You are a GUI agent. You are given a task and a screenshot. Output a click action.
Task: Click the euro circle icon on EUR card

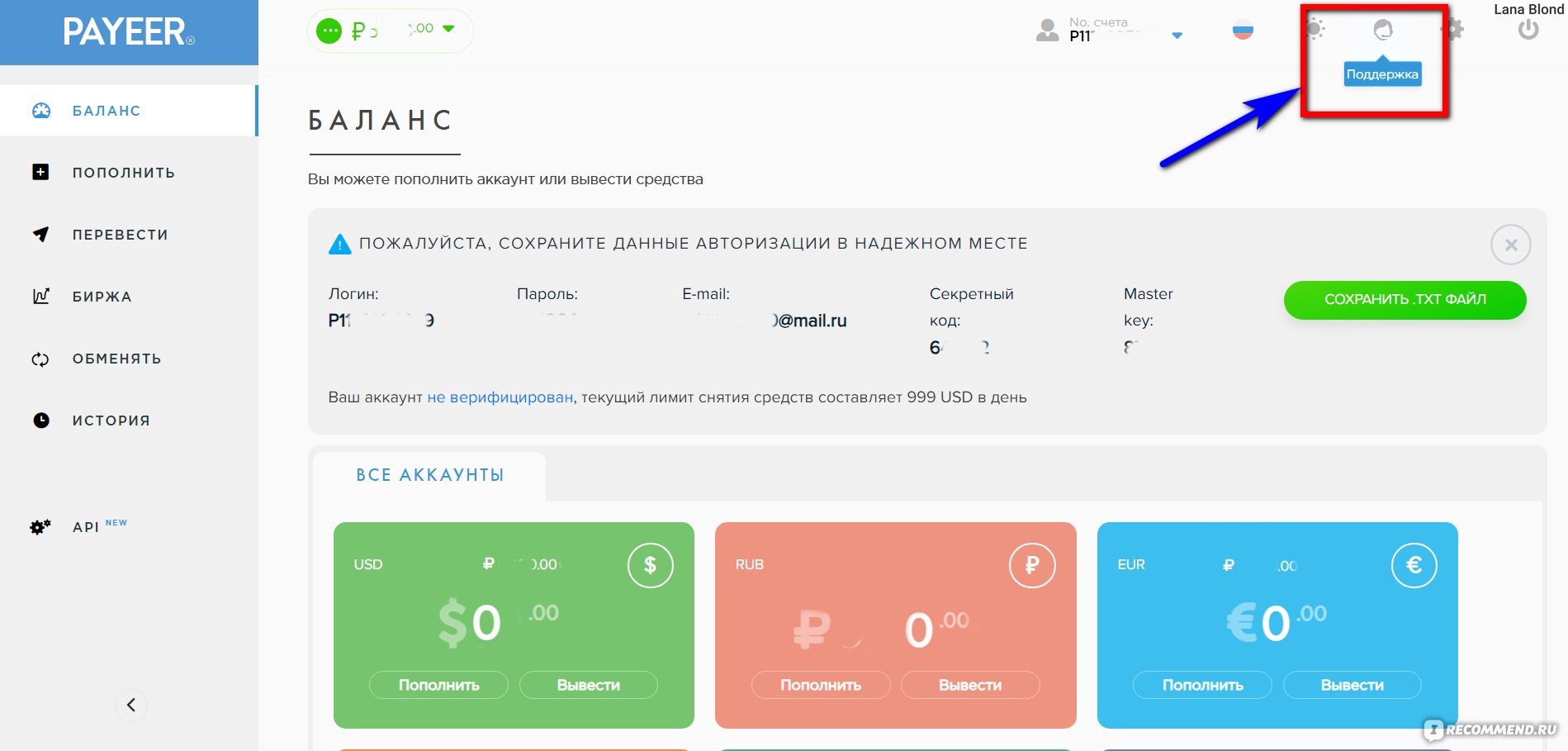click(1414, 565)
